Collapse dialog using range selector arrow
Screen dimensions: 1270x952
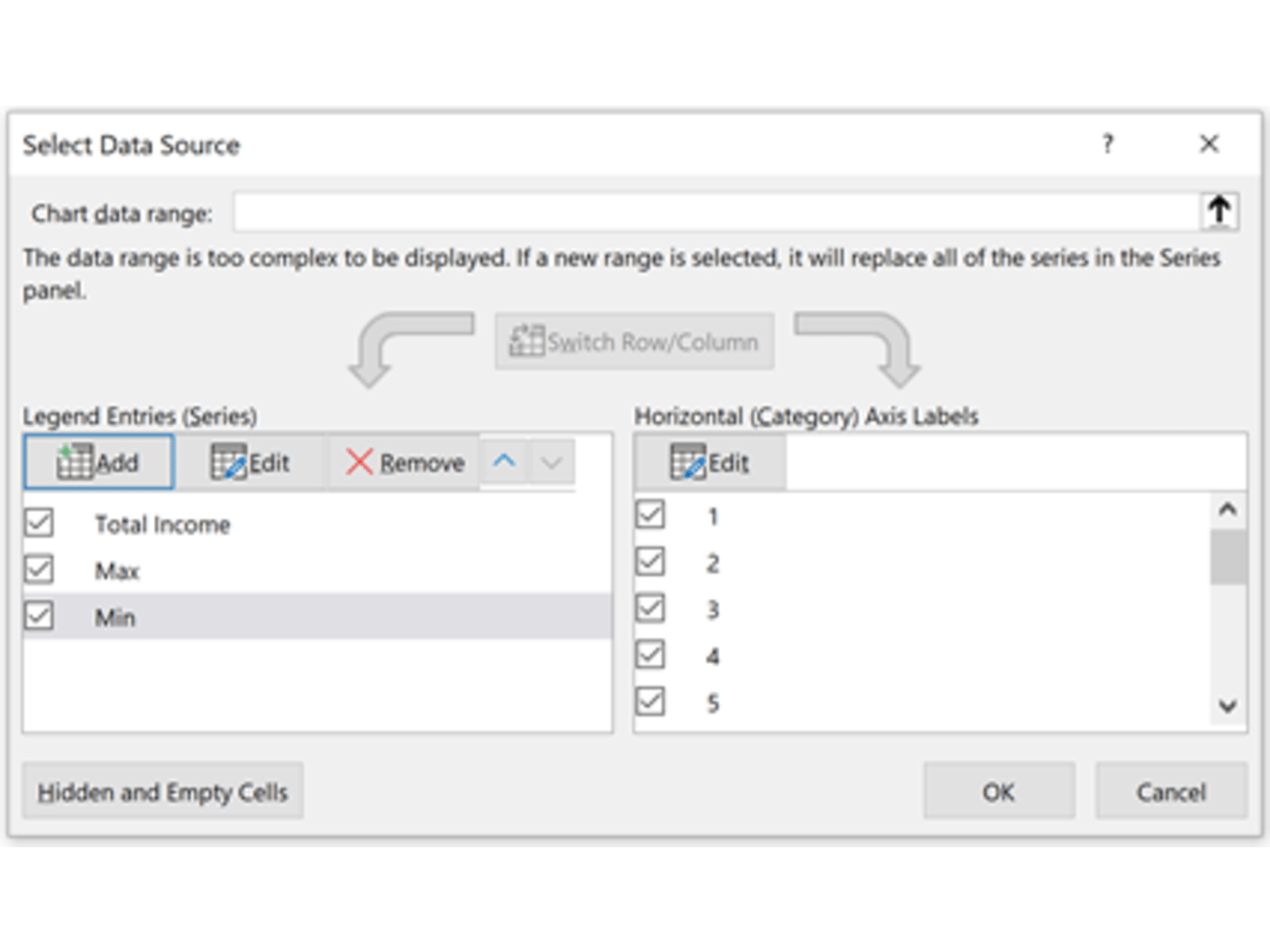tap(1219, 211)
